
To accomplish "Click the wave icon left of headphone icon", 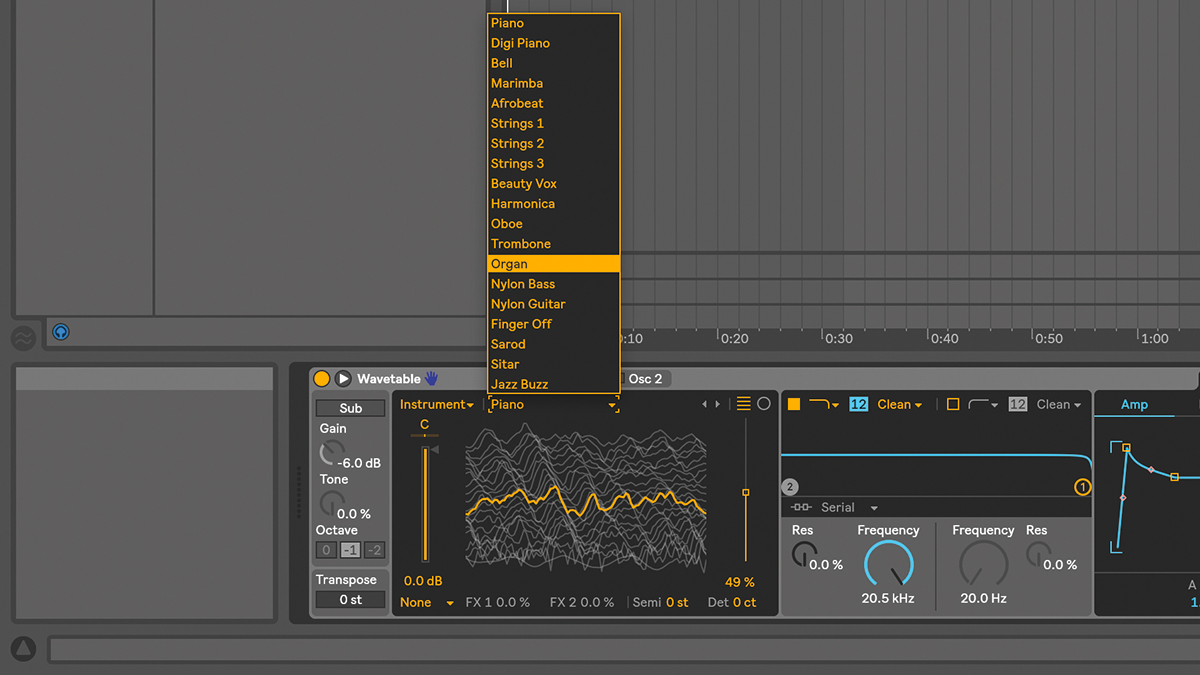I will (23, 339).
